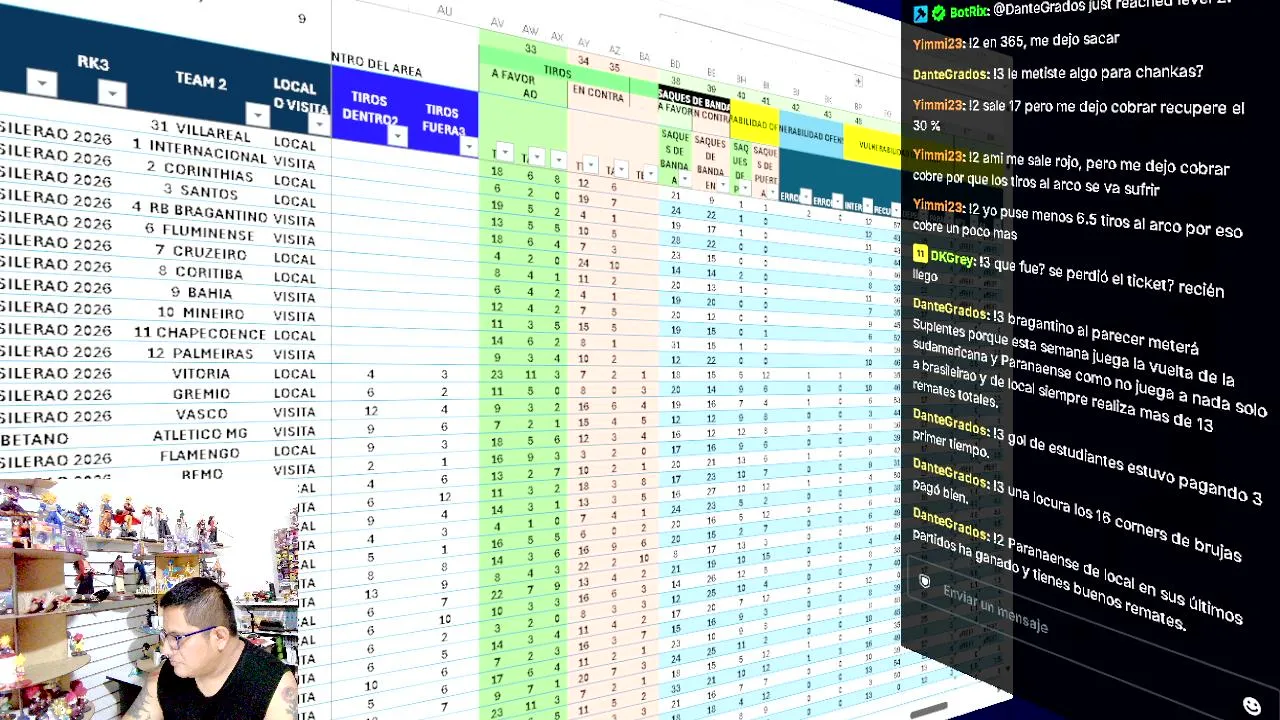The height and width of the screenshot is (720, 1280).
Task: Select the 'VASCO' team cell
Action: point(201,414)
